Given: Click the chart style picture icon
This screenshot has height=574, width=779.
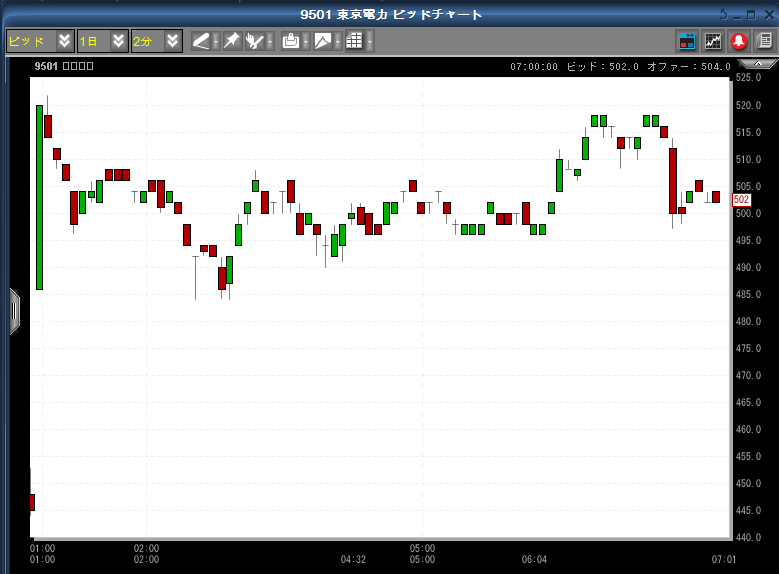Looking at the screenshot, I should [x=322, y=41].
